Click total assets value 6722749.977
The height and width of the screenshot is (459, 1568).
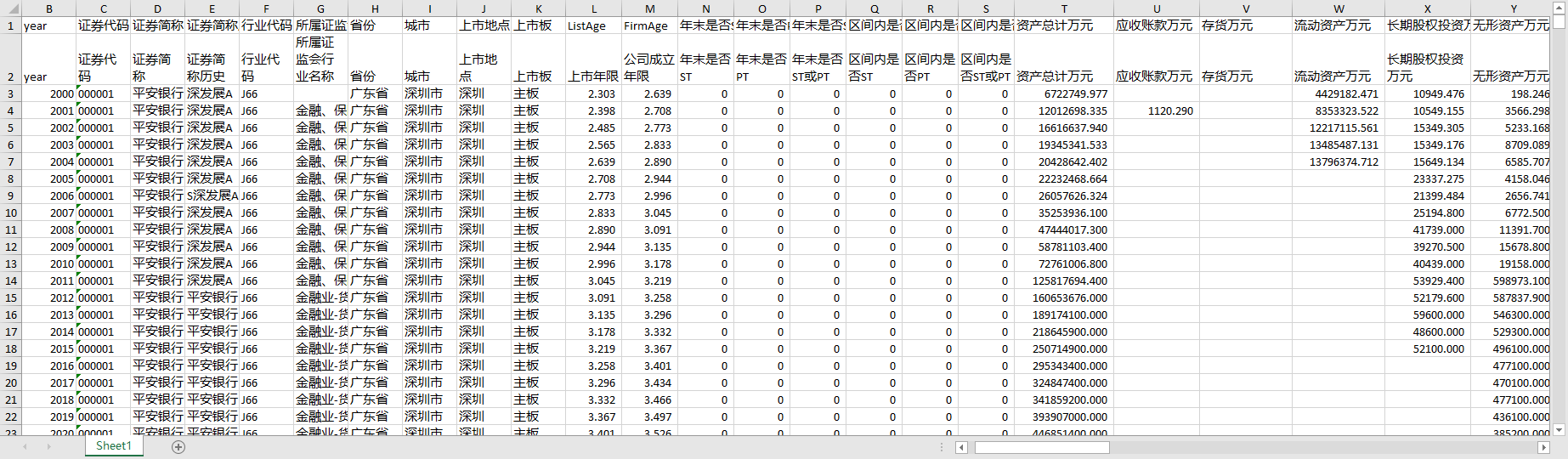pos(1064,93)
